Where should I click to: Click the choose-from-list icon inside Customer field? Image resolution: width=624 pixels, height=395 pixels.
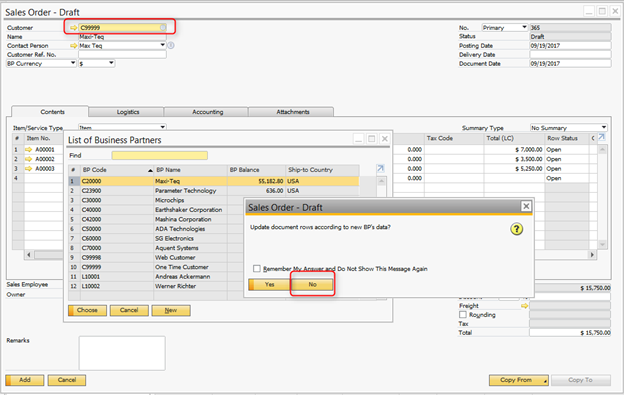click(163, 27)
